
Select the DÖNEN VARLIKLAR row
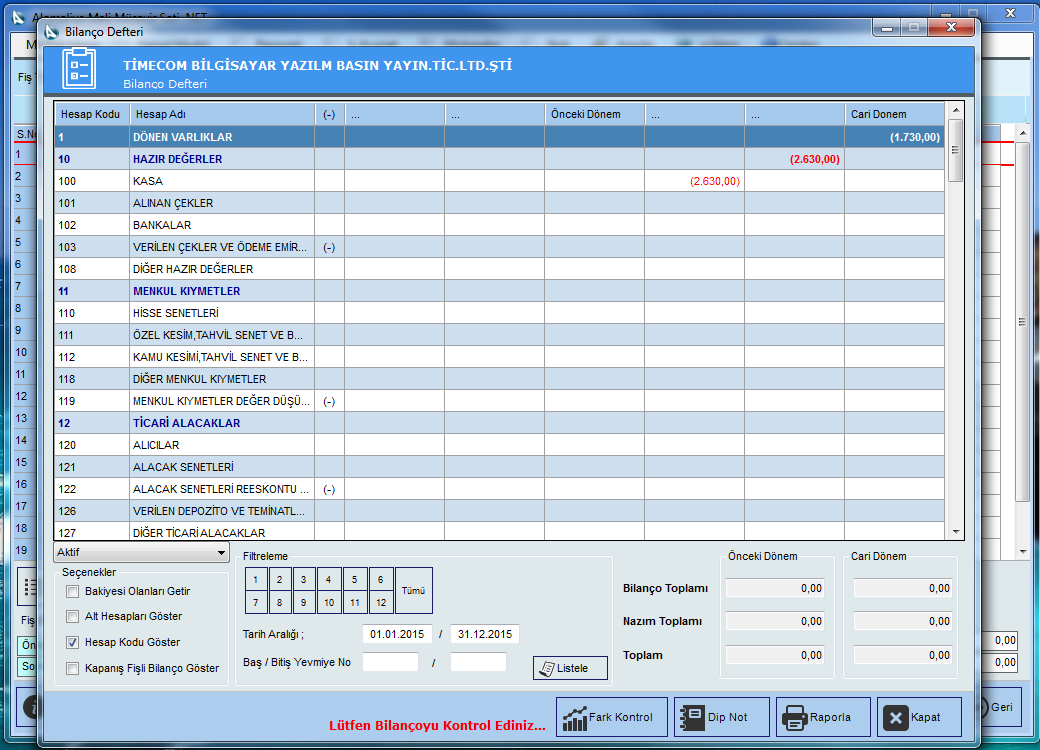[x=499, y=137]
